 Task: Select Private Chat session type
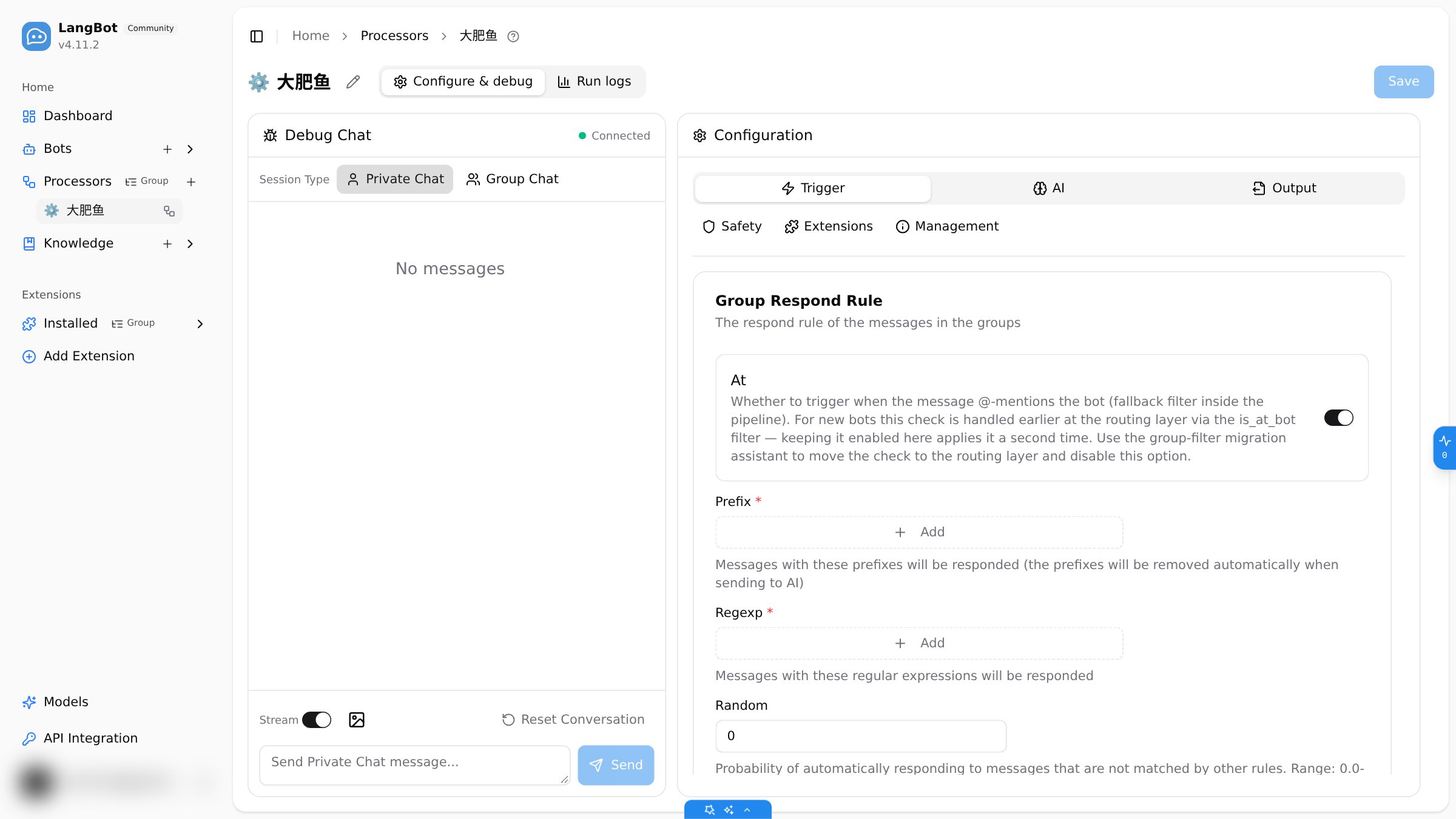coord(395,179)
